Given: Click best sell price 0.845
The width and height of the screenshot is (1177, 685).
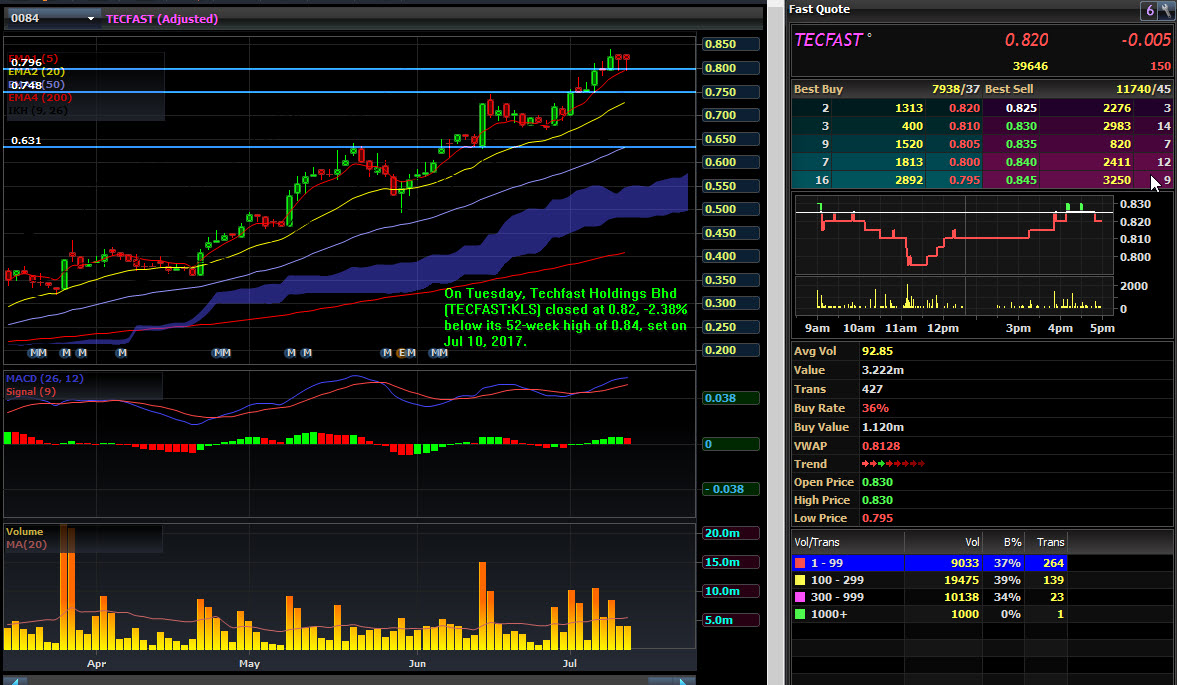Looking at the screenshot, I should [1021, 180].
